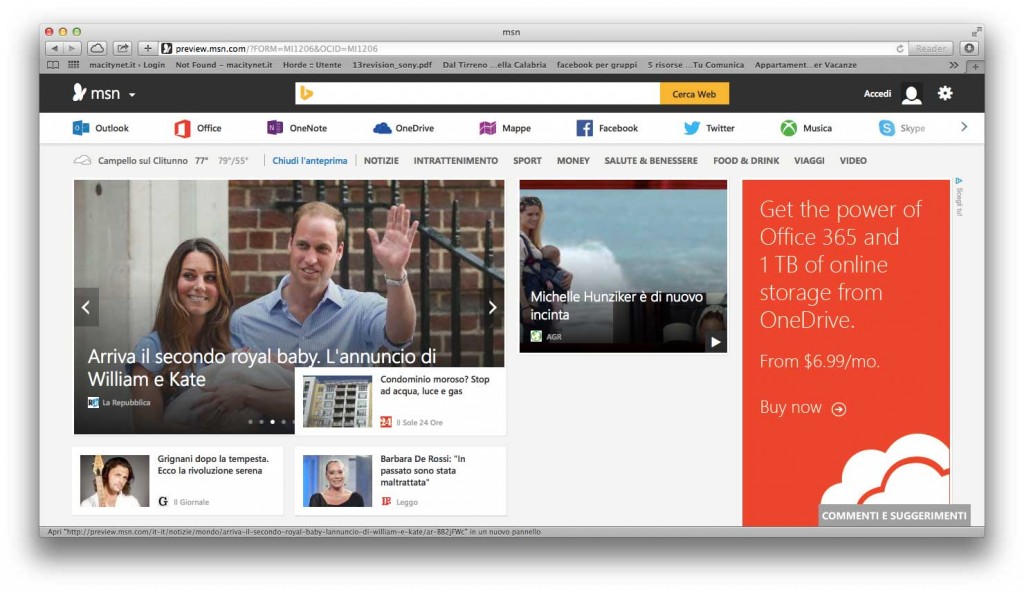1024x592 pixels.
Task: Reload the page using refresh arrow
Action: [x=900, y=48]
